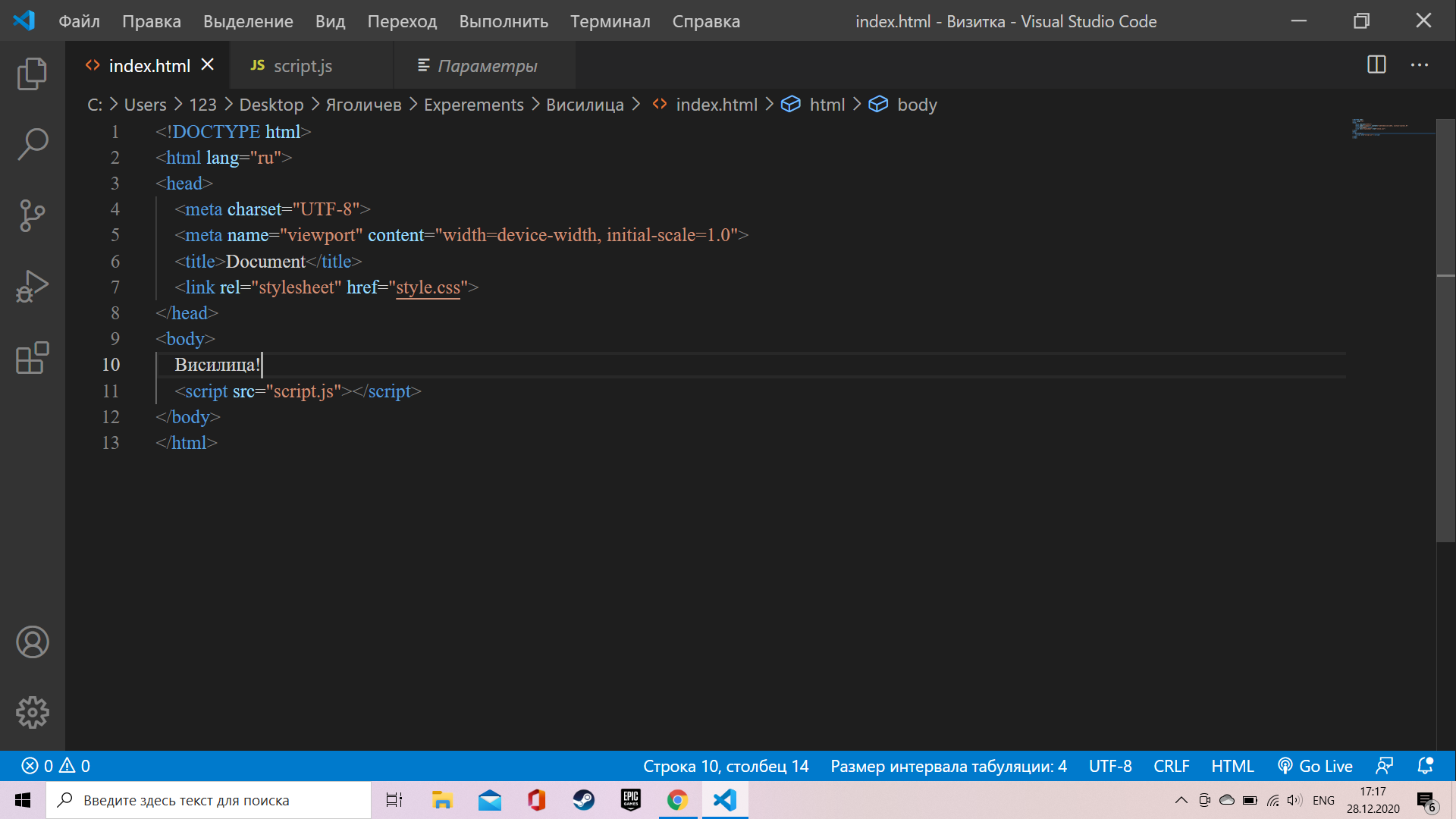This screenshot has height=819, width=1456.
Task: Open the Вид menu
Action: 330,21
